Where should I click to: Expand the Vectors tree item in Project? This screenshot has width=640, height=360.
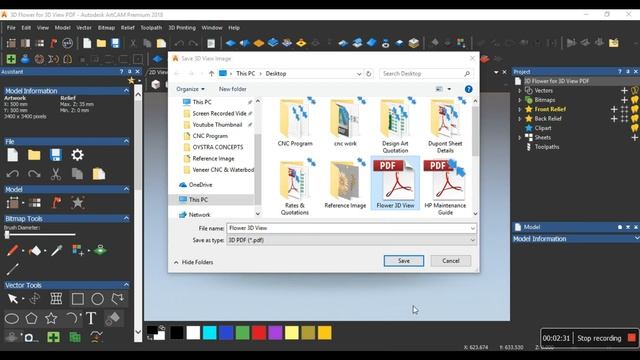pos(520,91)
